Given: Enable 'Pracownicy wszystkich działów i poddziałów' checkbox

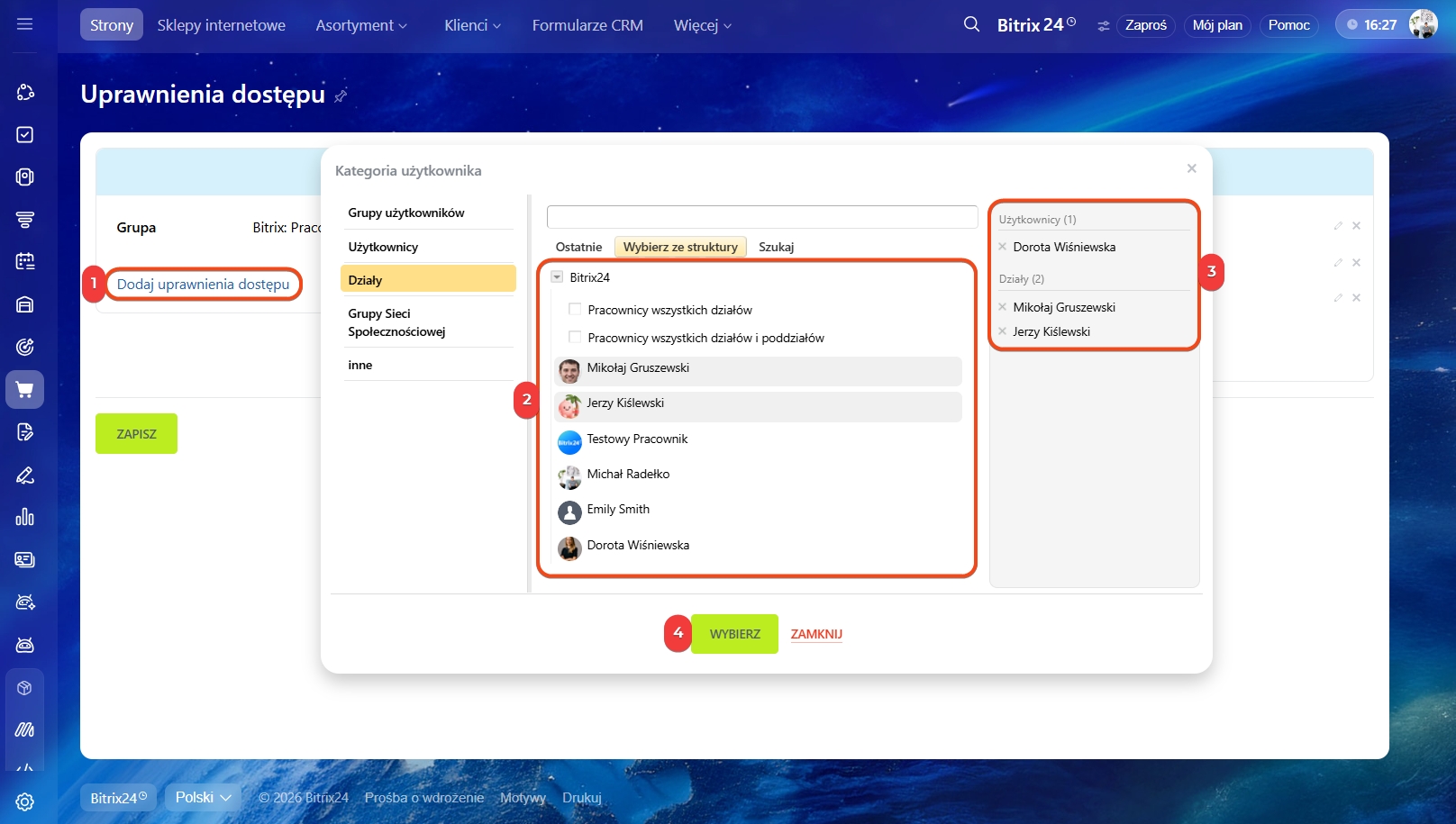Looking at the screenshot, I should (x=575, y=338).
